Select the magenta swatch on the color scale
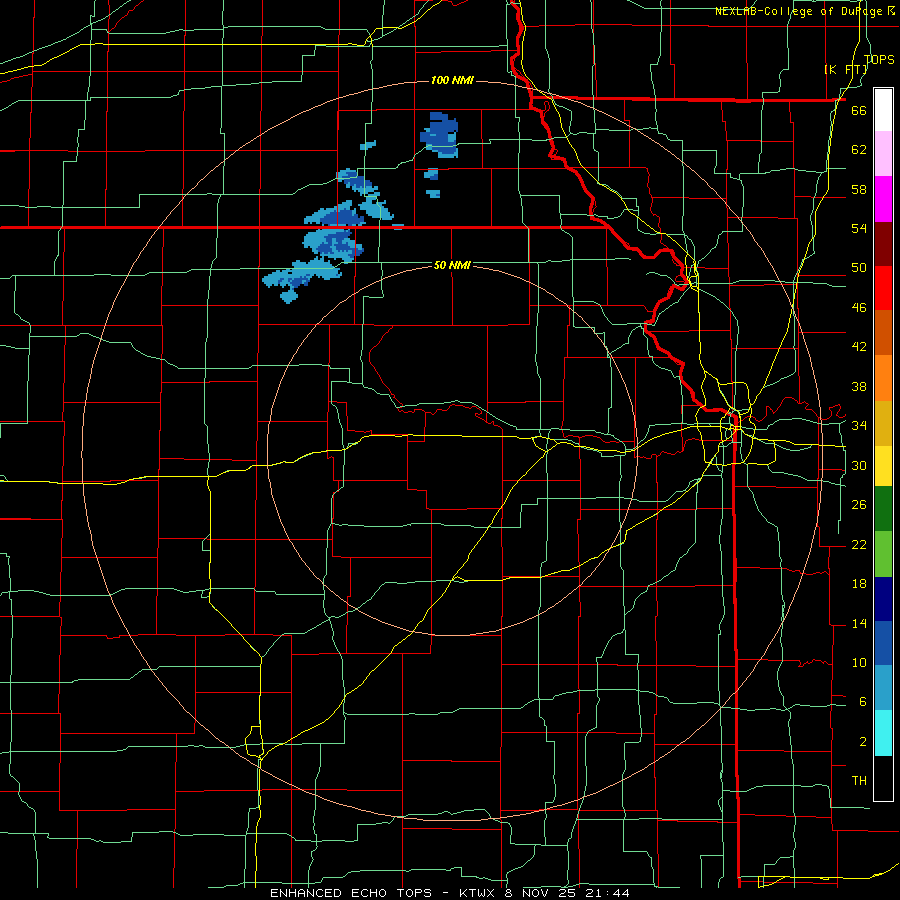This screenshot has height=900, width=900. [x=883, y=199]
